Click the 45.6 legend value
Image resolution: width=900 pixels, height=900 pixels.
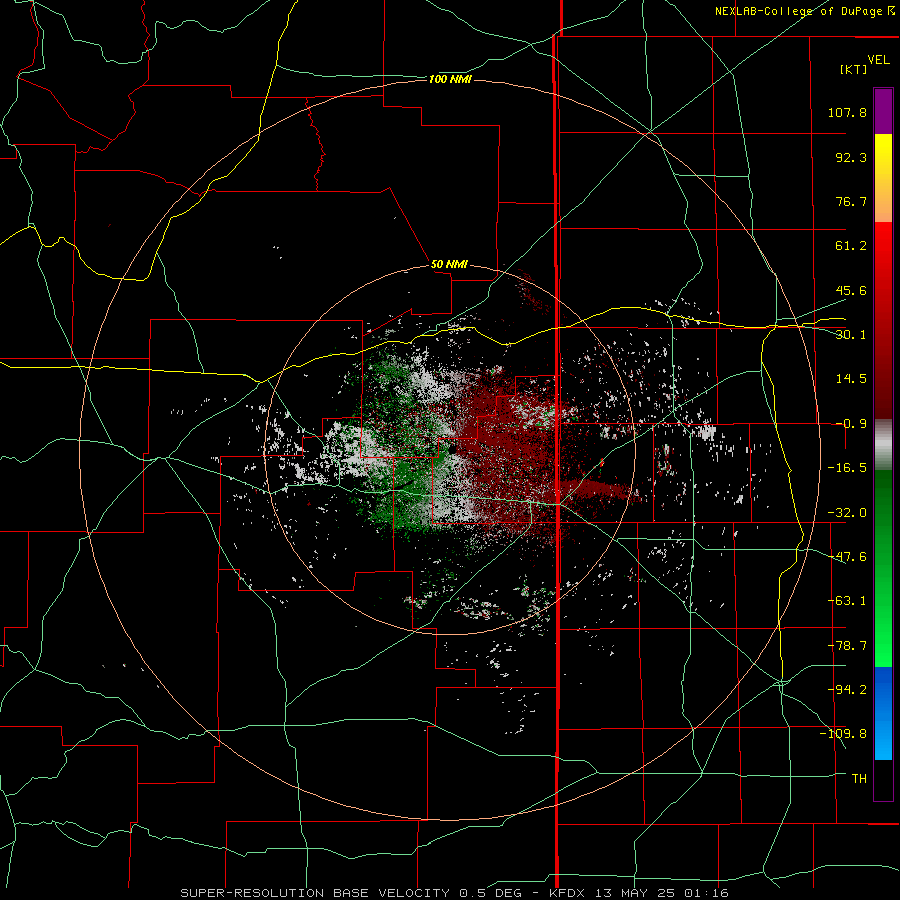point(851,290)
